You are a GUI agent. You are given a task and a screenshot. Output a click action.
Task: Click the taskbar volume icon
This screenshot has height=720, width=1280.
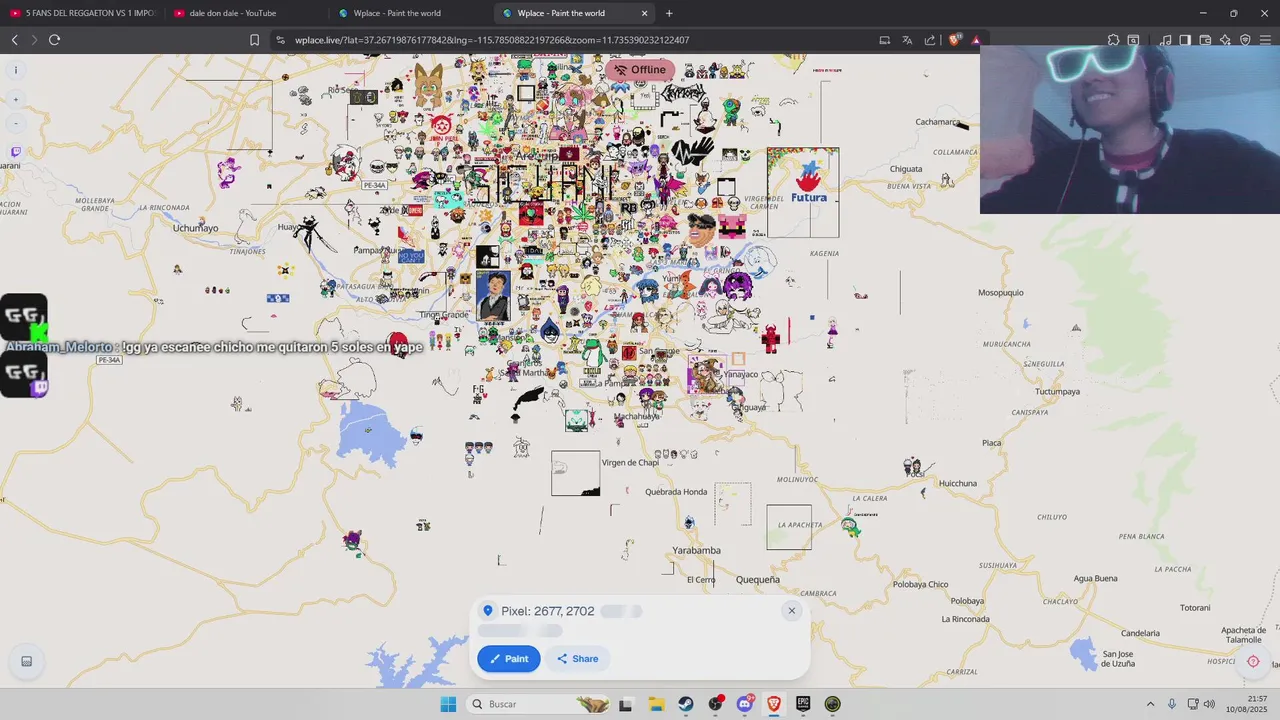[1209, 704]
